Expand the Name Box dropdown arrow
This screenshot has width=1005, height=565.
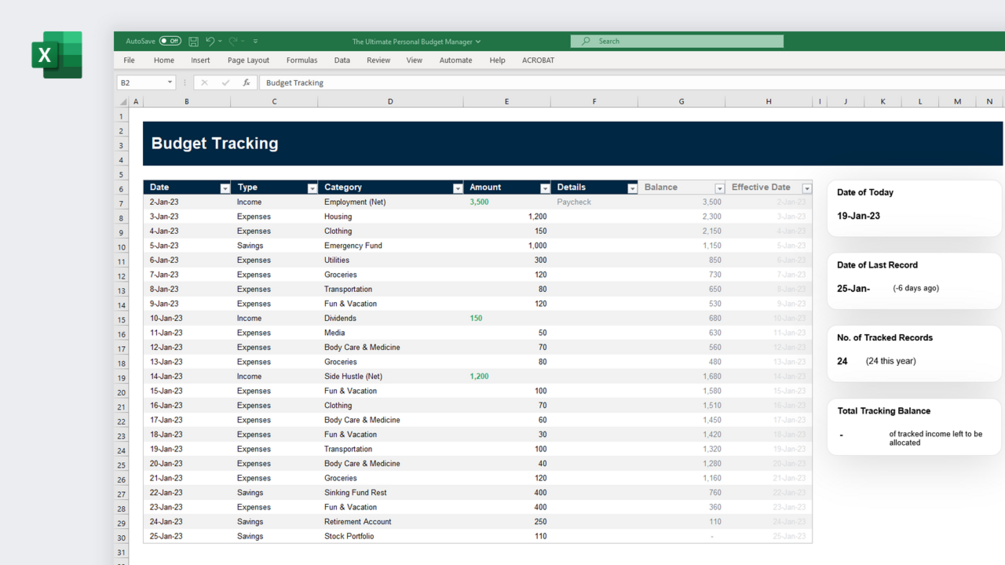point(170,83)
